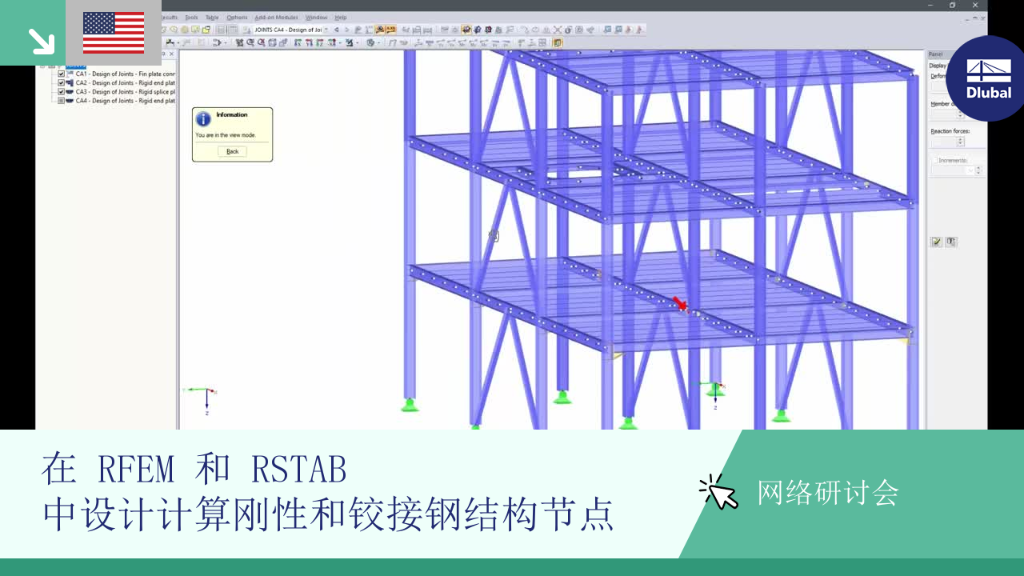Open the Window menu

317,18
